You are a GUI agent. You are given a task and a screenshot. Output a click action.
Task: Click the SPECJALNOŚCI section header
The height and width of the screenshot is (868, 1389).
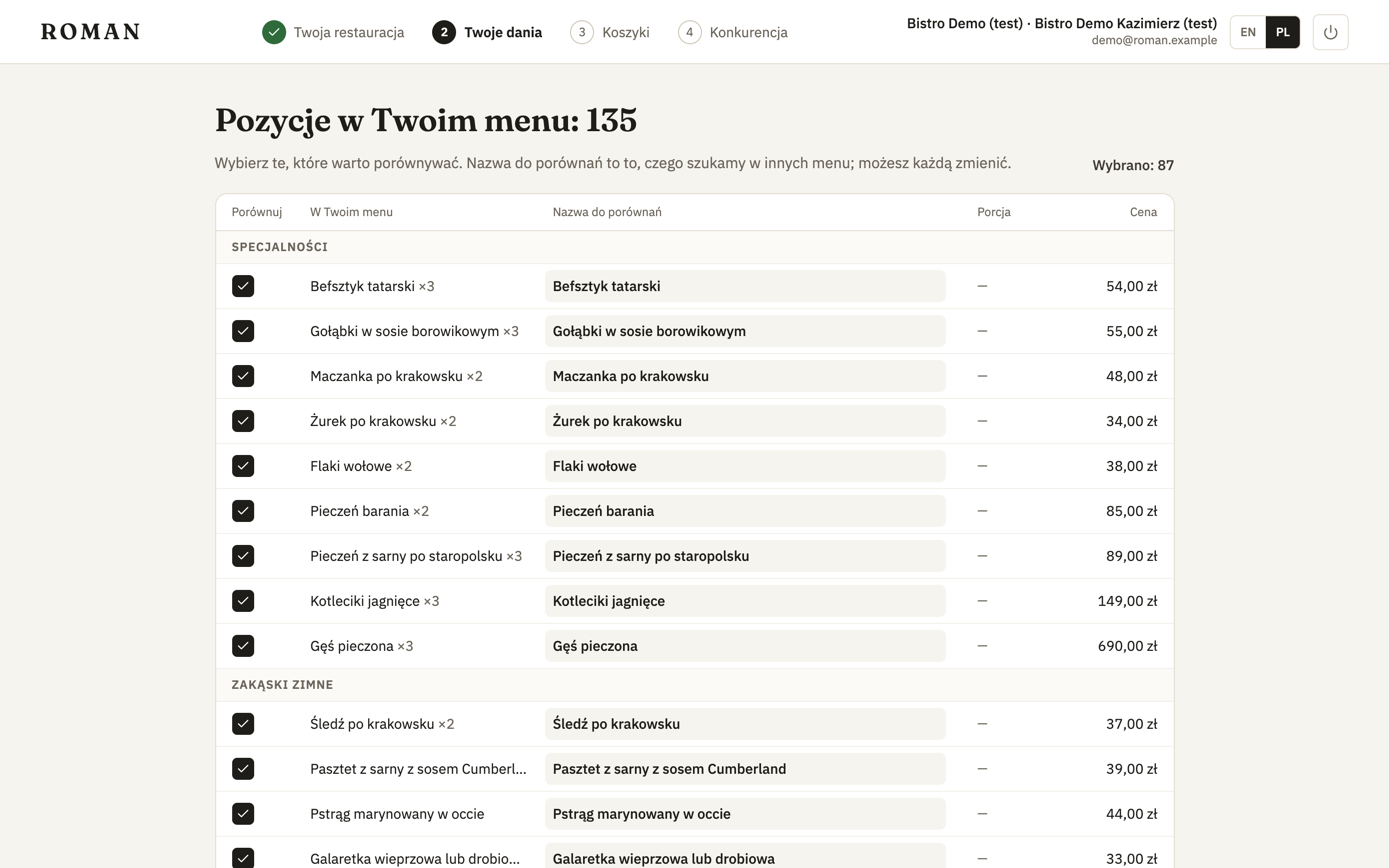(280, 247)
